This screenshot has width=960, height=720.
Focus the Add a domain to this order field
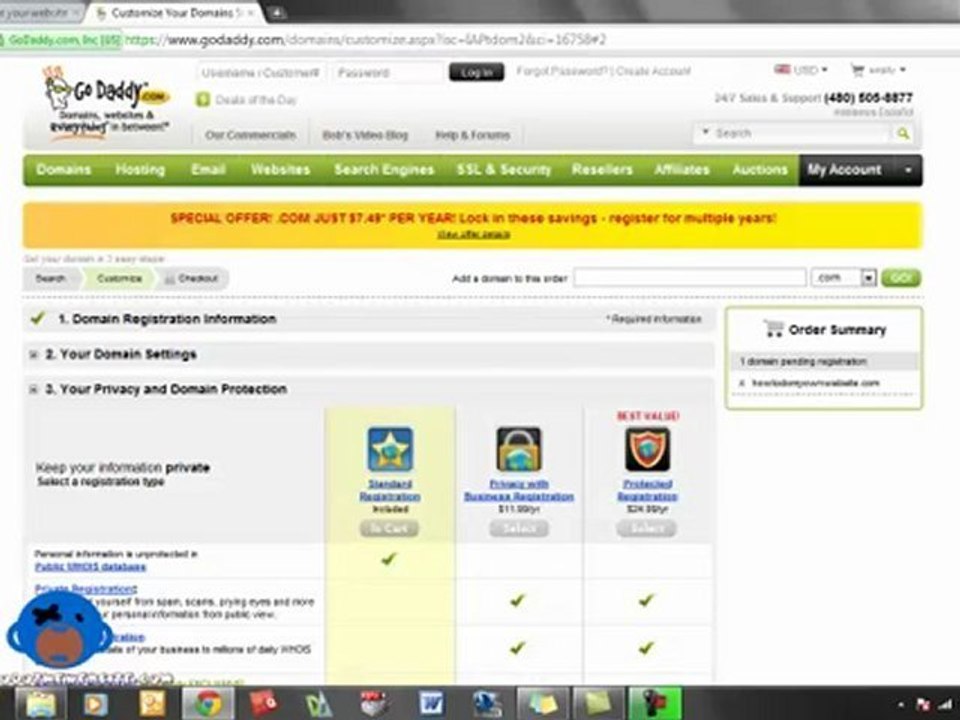[x=690, y=278]
